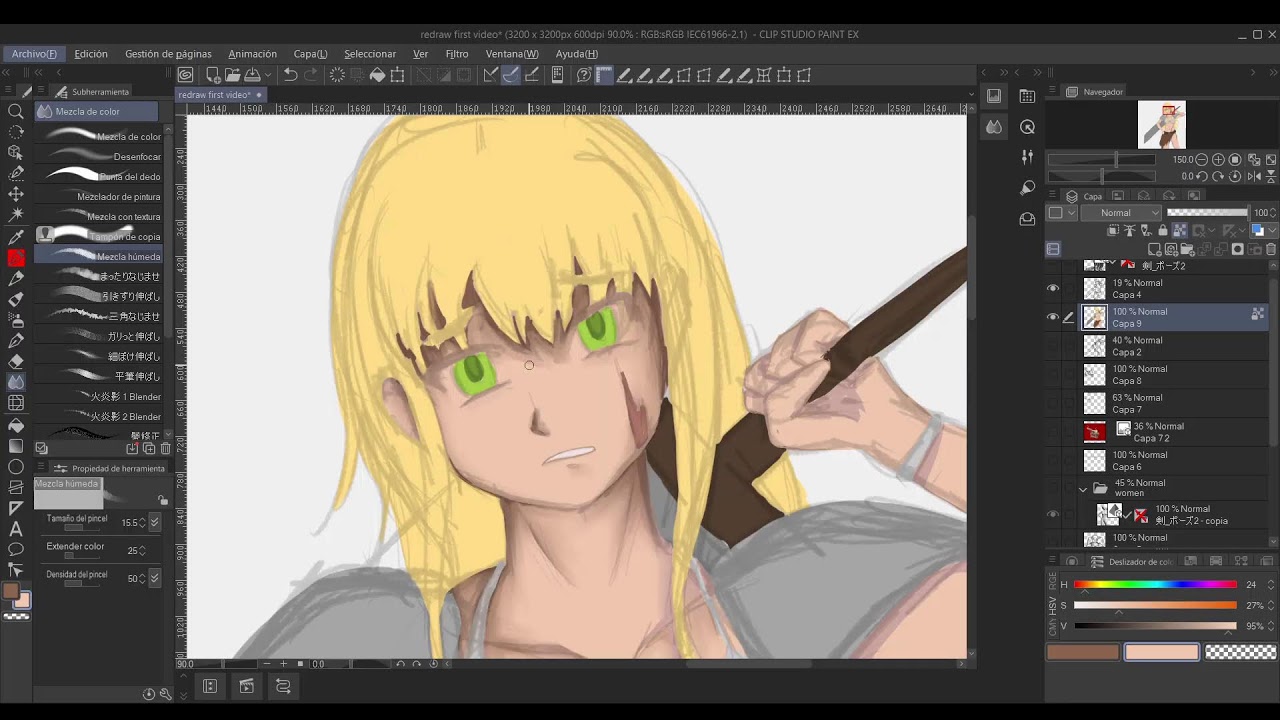
Task: Click the layer opacity slider
Action: (1207, 213)
